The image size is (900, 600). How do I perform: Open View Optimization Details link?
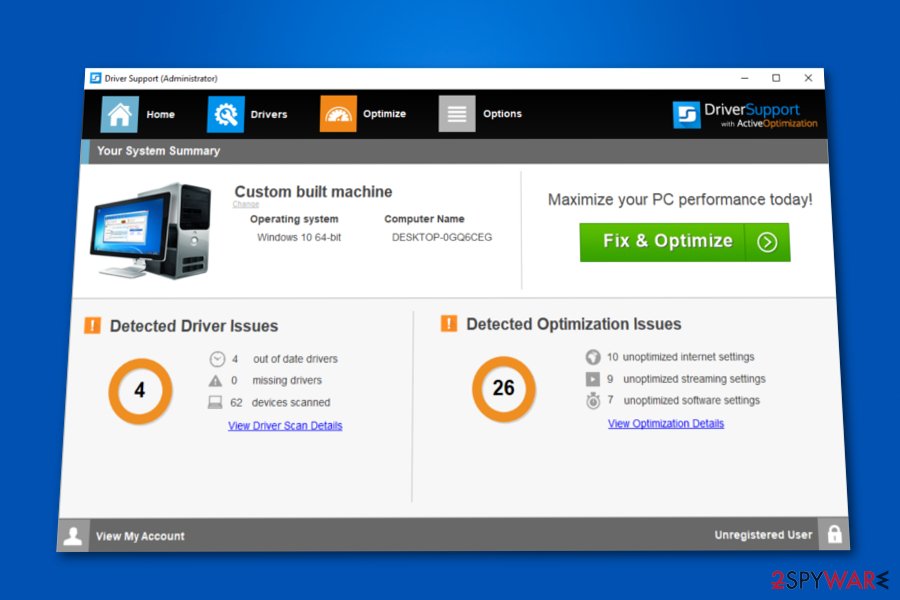666,423
